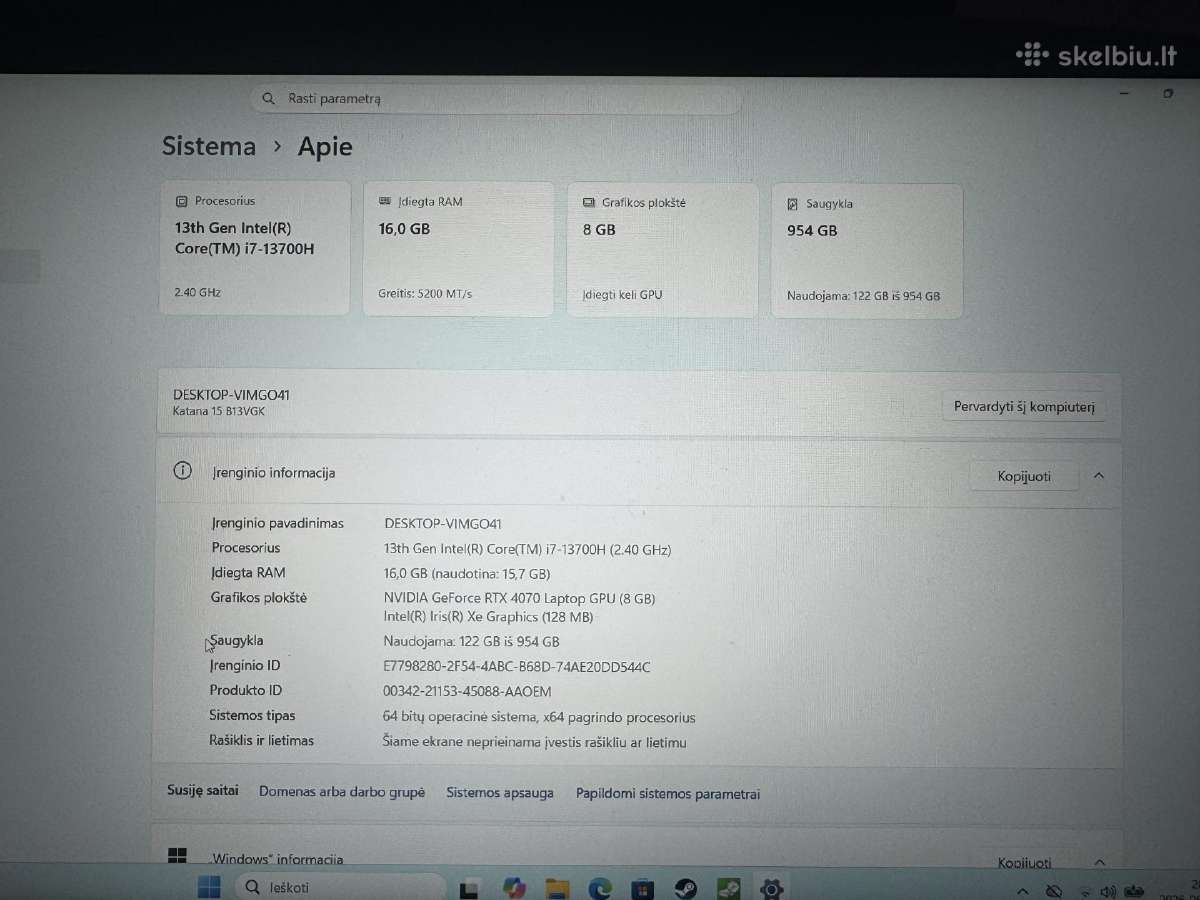1200x900 pixels.
Task: Click the Wi-Fi network tray icon
Action: pyautogui.click(x=1086, y=890)
